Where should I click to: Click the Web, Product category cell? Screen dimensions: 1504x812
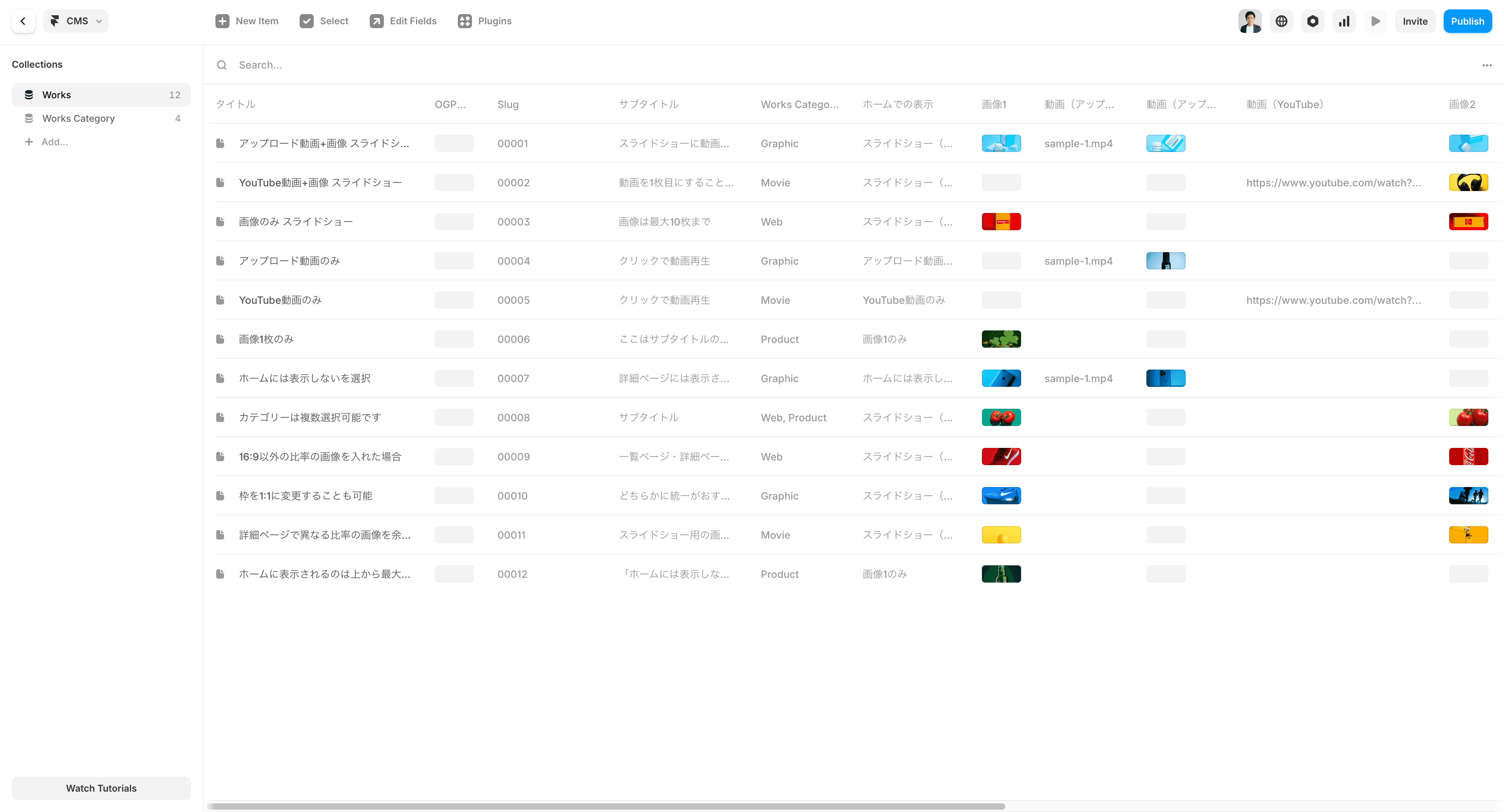click(x=794, y=417)
